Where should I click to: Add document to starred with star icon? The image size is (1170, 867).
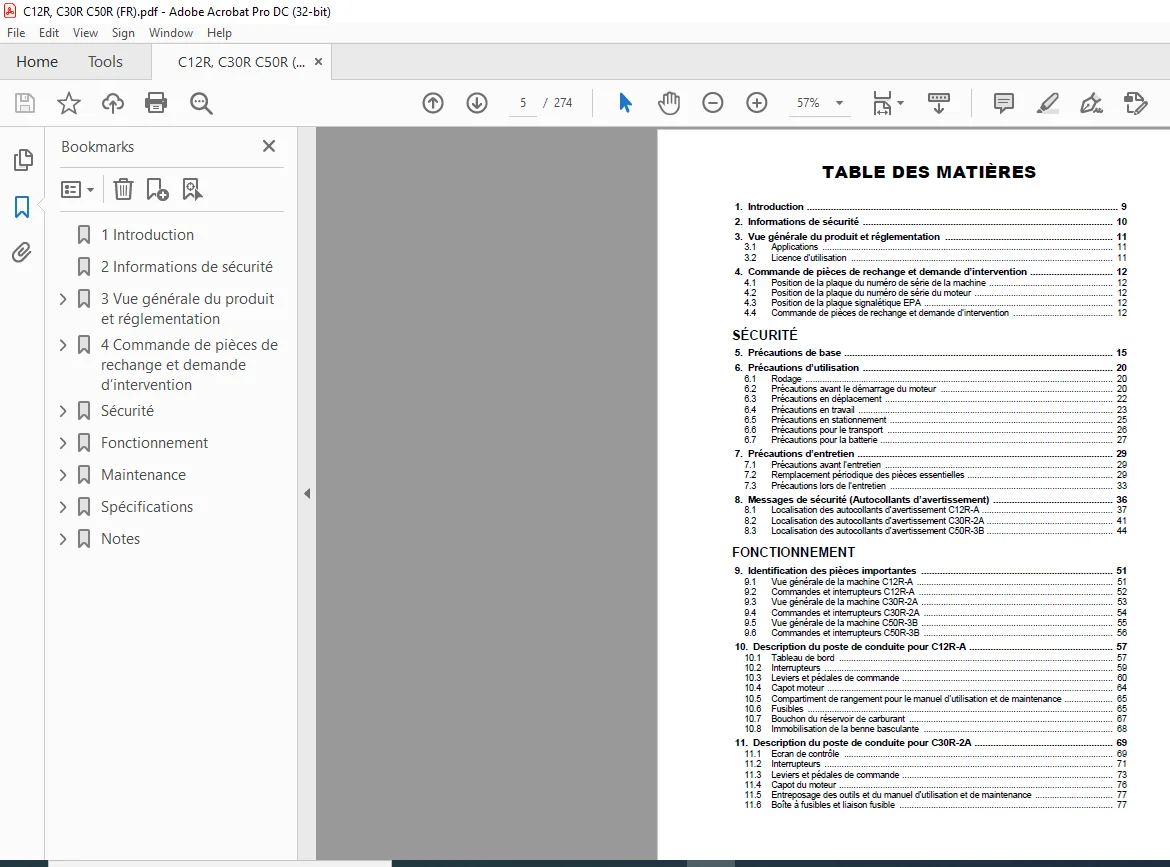[69, 103]
